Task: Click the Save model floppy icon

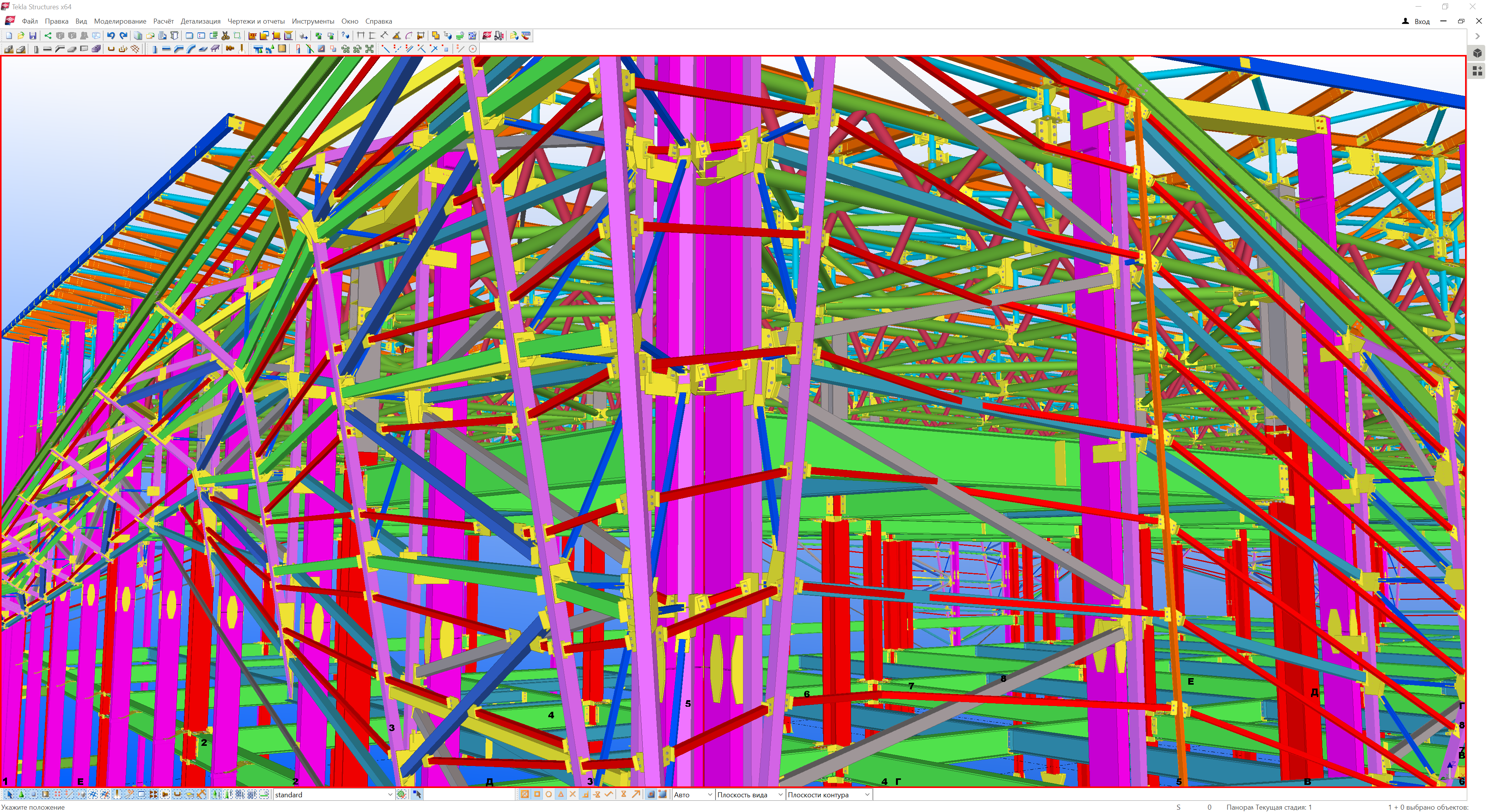Action: 33,36
